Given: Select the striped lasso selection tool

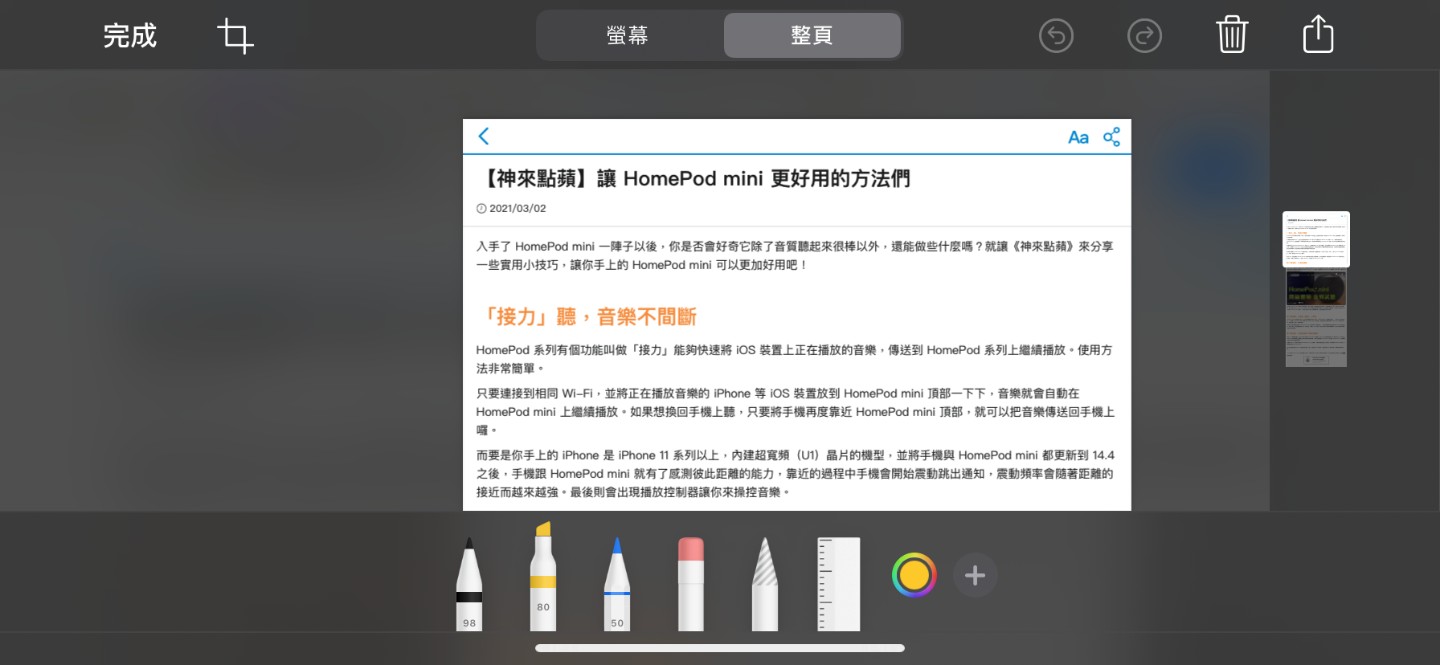Looking at the screenshot, I should [765, 585].
